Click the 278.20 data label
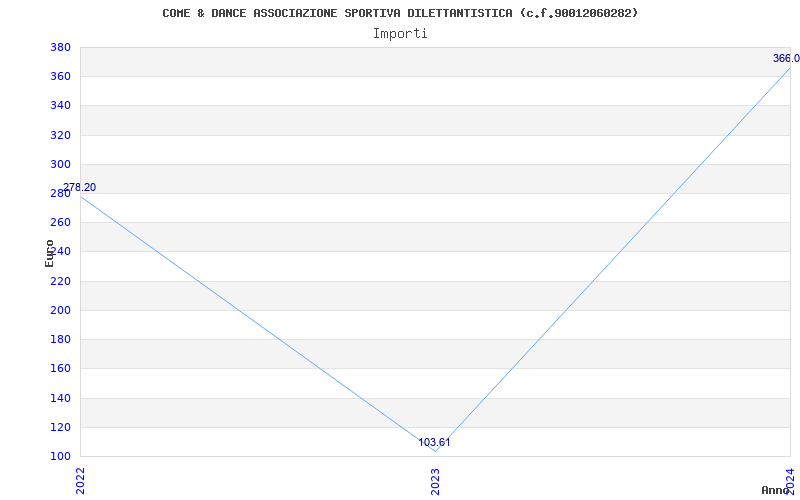 click(x=80, y=187)
